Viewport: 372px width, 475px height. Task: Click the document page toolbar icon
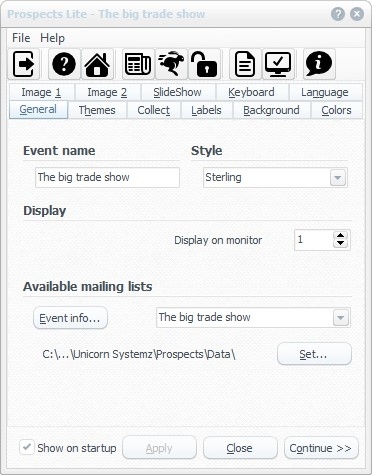[x=245, y=64]
